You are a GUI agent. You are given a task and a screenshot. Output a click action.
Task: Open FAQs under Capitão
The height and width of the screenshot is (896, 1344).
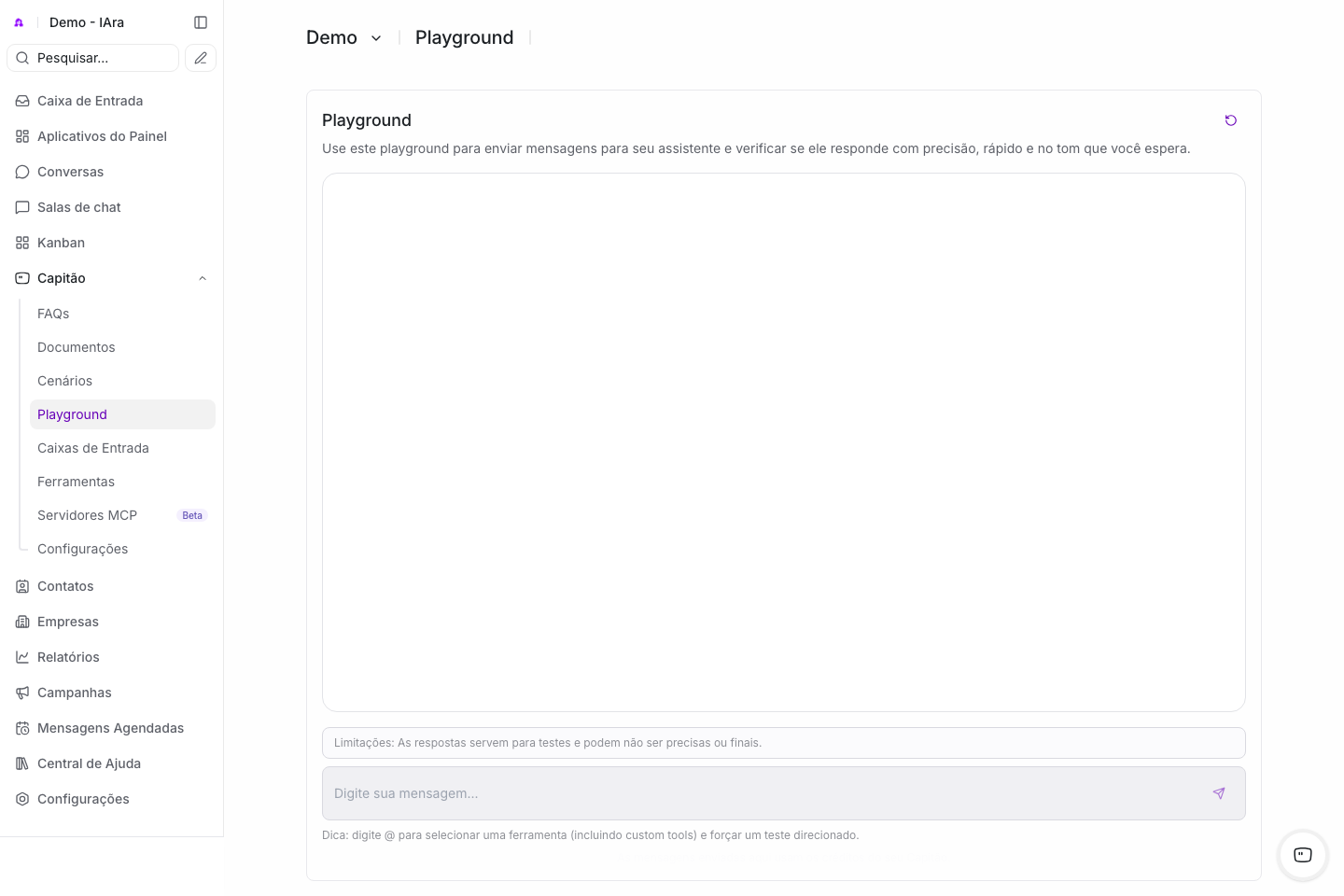tap(122, 314)
